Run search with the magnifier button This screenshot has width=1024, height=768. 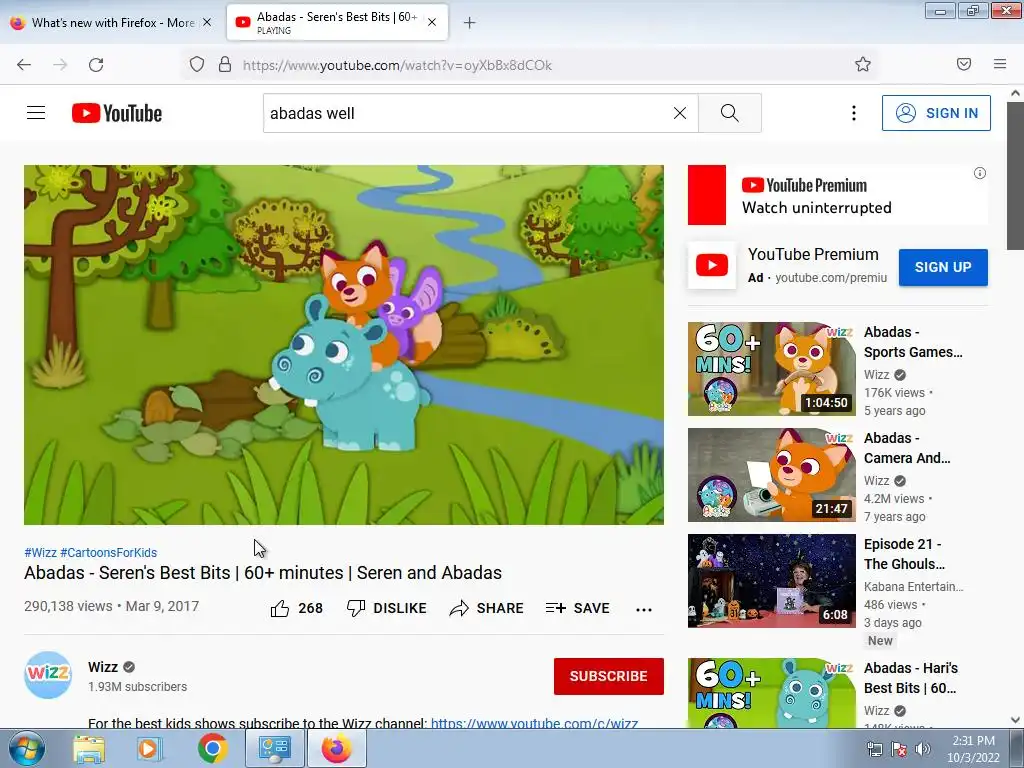pyautogui.click(x=729, y=113)
